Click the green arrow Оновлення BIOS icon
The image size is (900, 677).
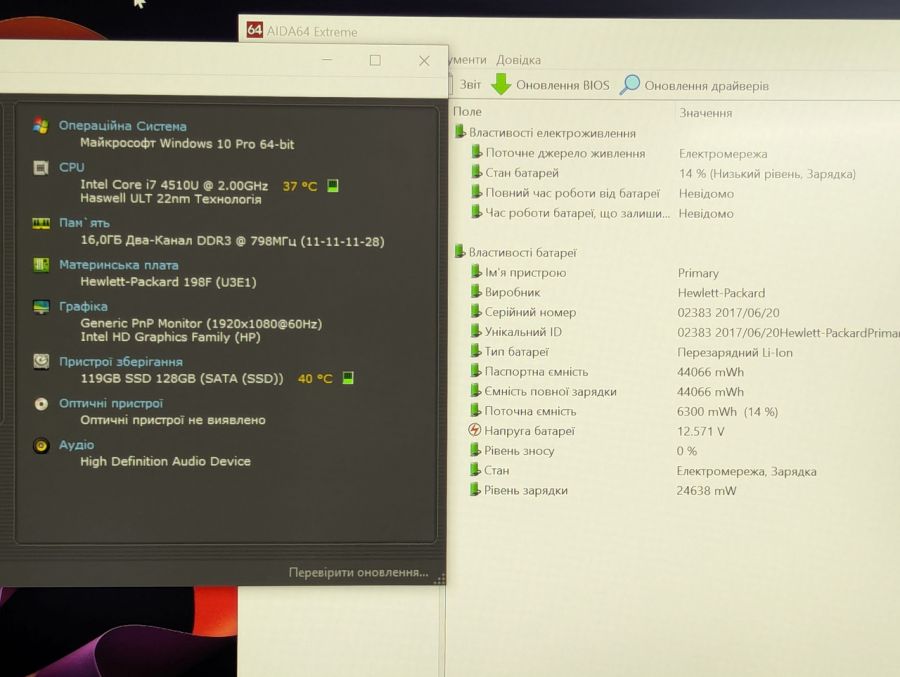point(501,84)
